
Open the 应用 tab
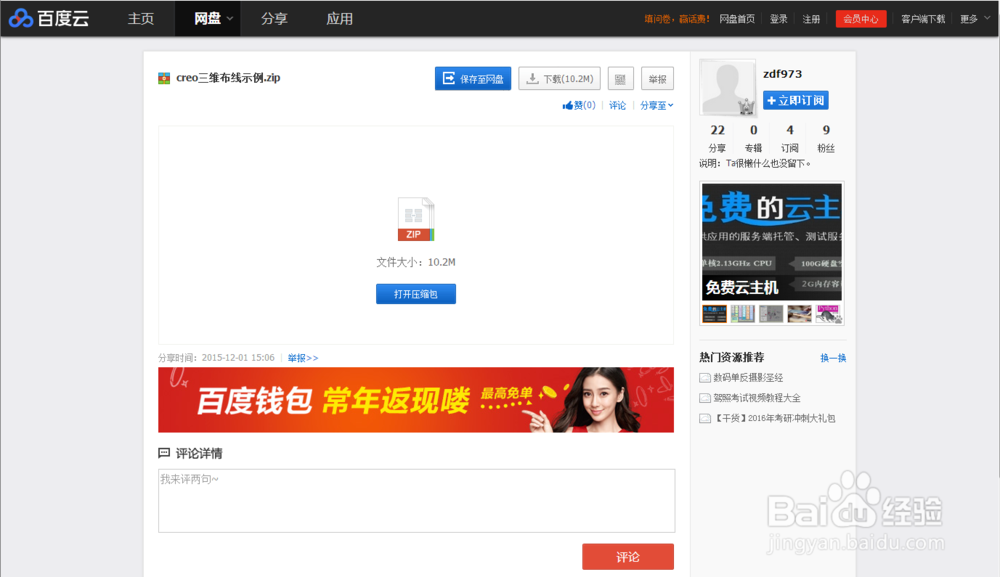pyautogui.click(x=339, y=18)
